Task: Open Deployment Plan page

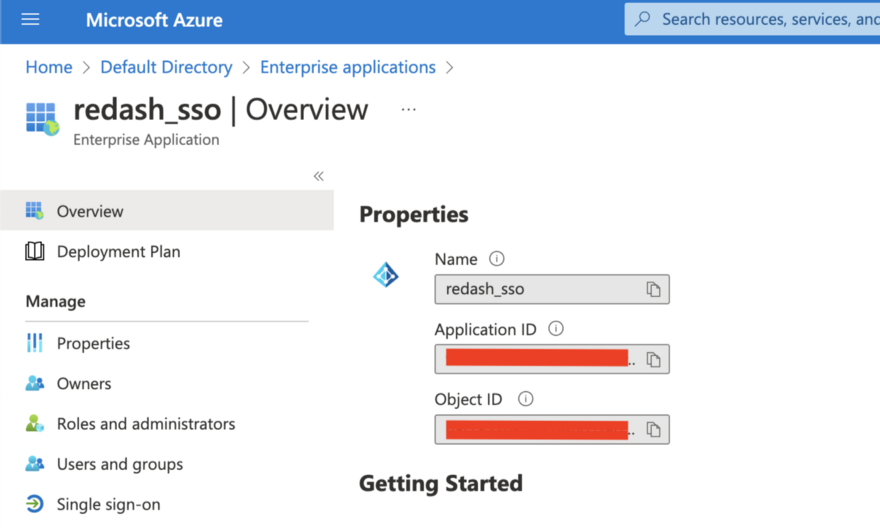Action: pyautogui.click(x=118, y=252)
